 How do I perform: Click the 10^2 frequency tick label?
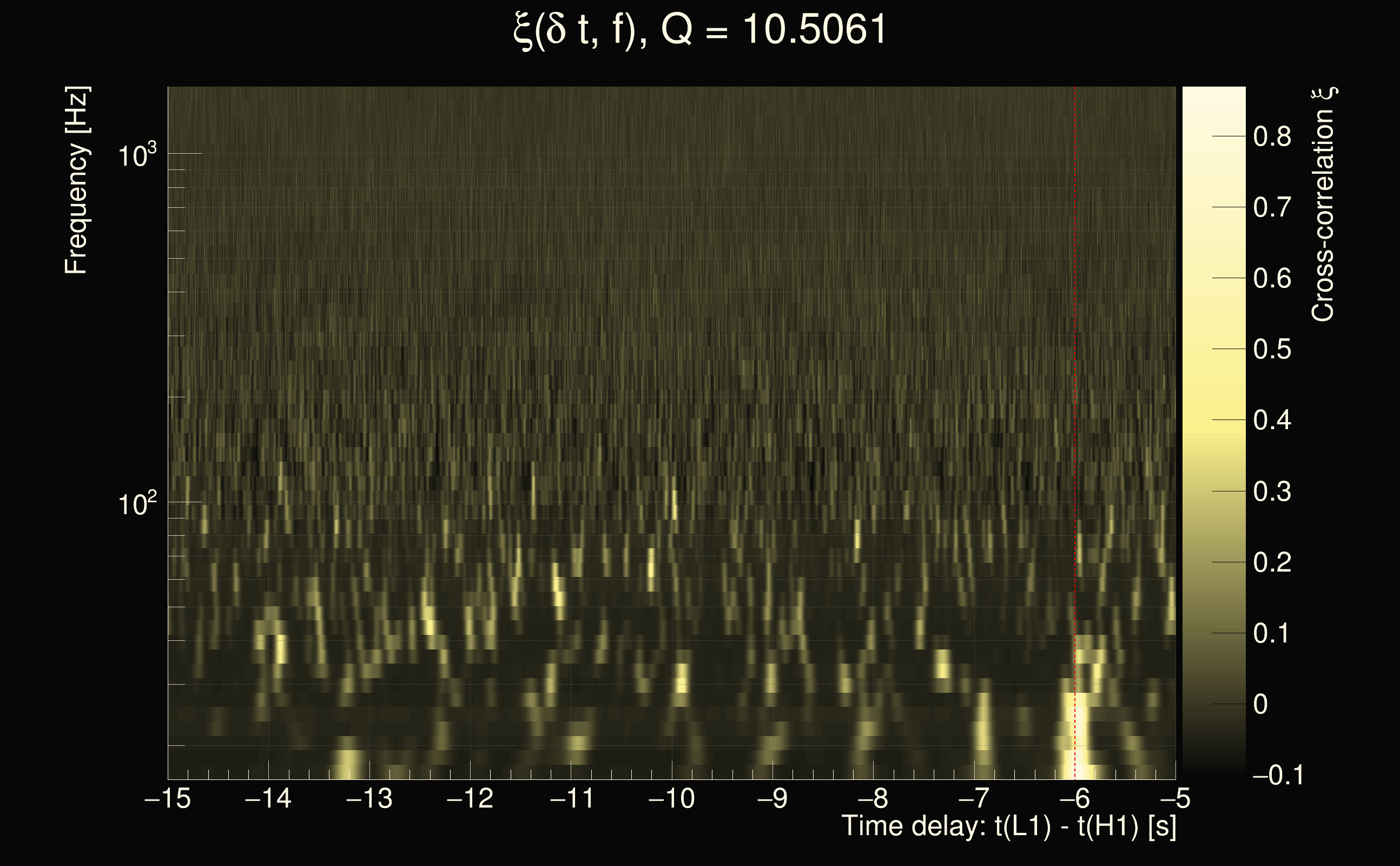[137, 504]
